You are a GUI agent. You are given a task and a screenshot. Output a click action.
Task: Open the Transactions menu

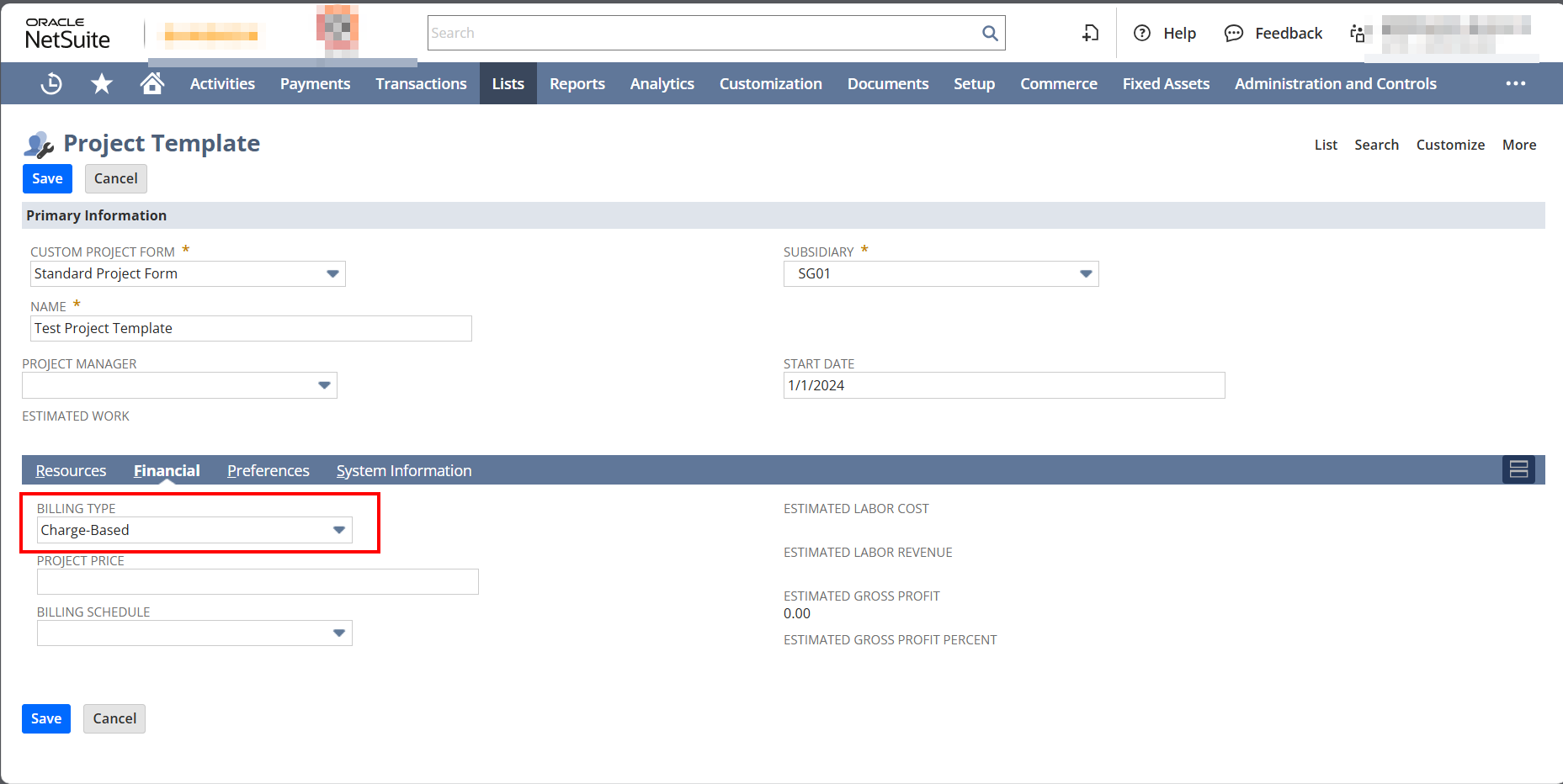[421, 83]
